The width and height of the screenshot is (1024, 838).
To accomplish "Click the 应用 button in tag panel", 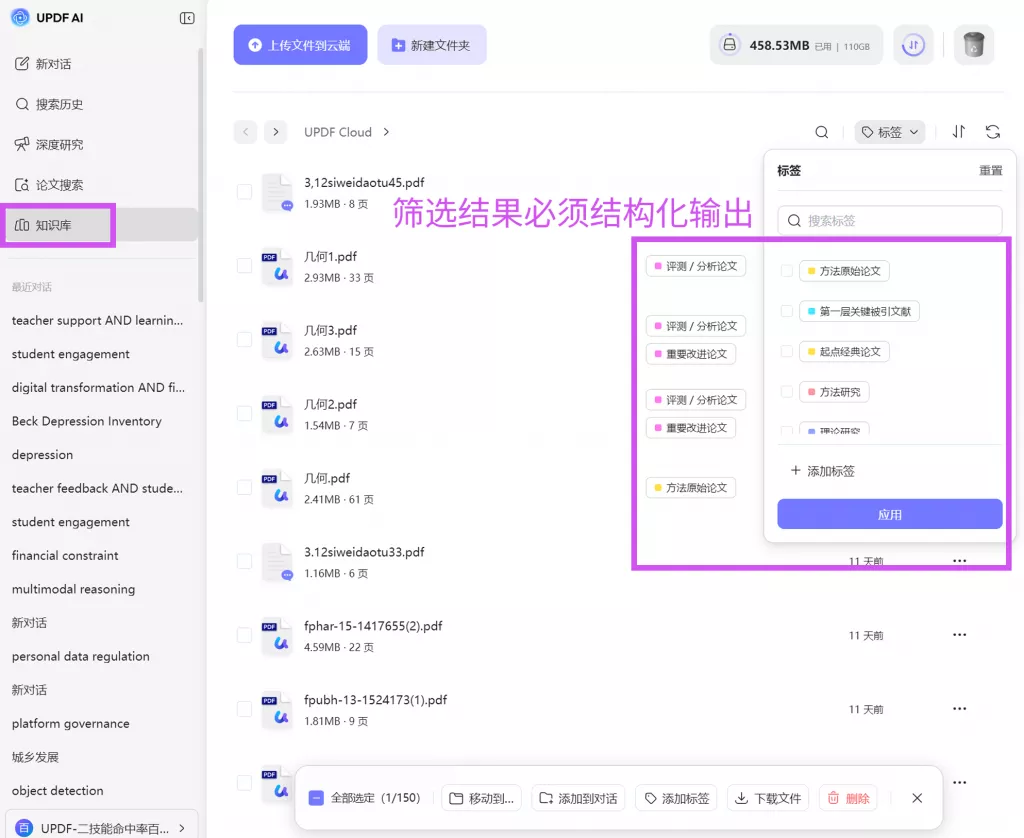I will pyautogui.click(x=889, y=515).
